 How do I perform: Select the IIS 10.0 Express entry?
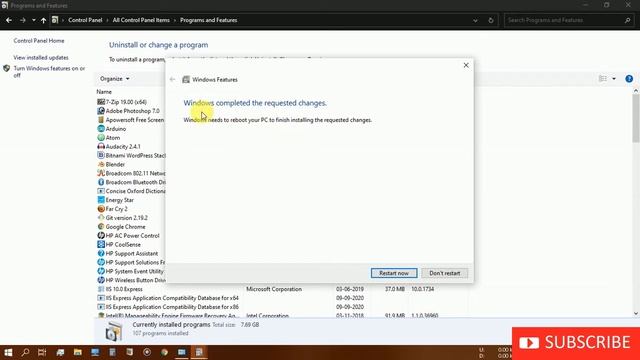pyautogui.click(x=124, y=289)
